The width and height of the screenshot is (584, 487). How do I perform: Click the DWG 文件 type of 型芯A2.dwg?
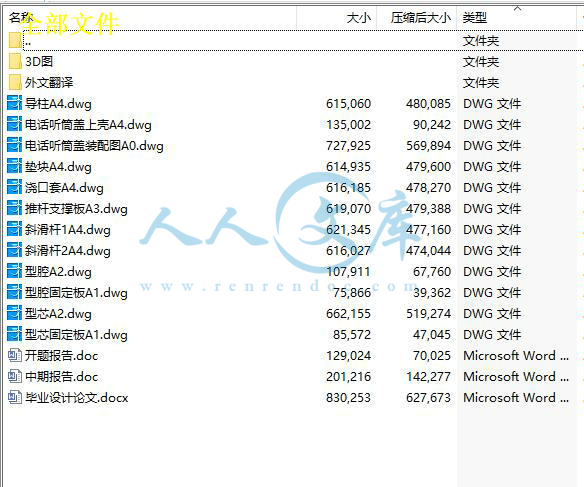[x=492, y=313]
